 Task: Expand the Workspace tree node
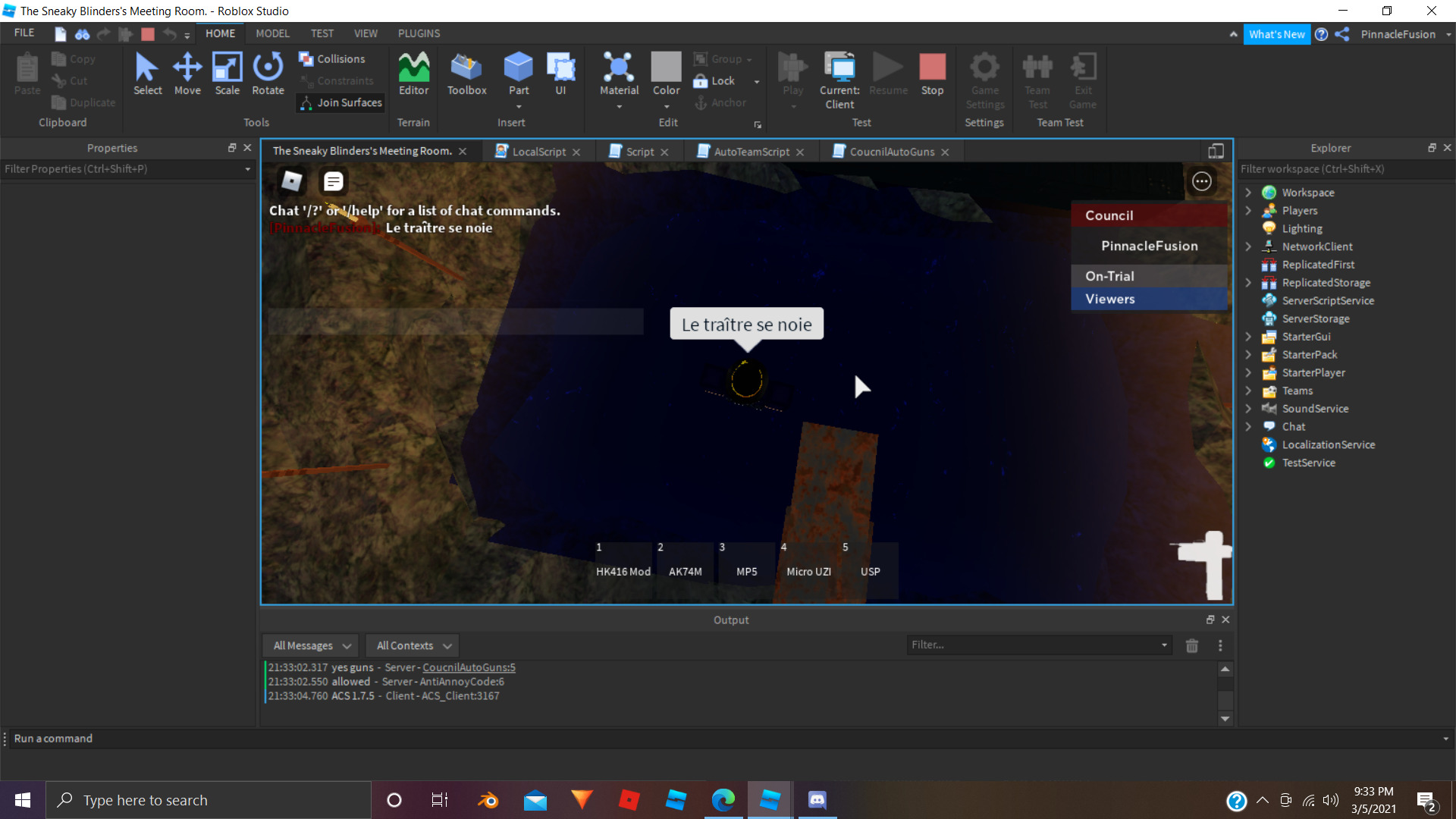(x=1248, y=193)
